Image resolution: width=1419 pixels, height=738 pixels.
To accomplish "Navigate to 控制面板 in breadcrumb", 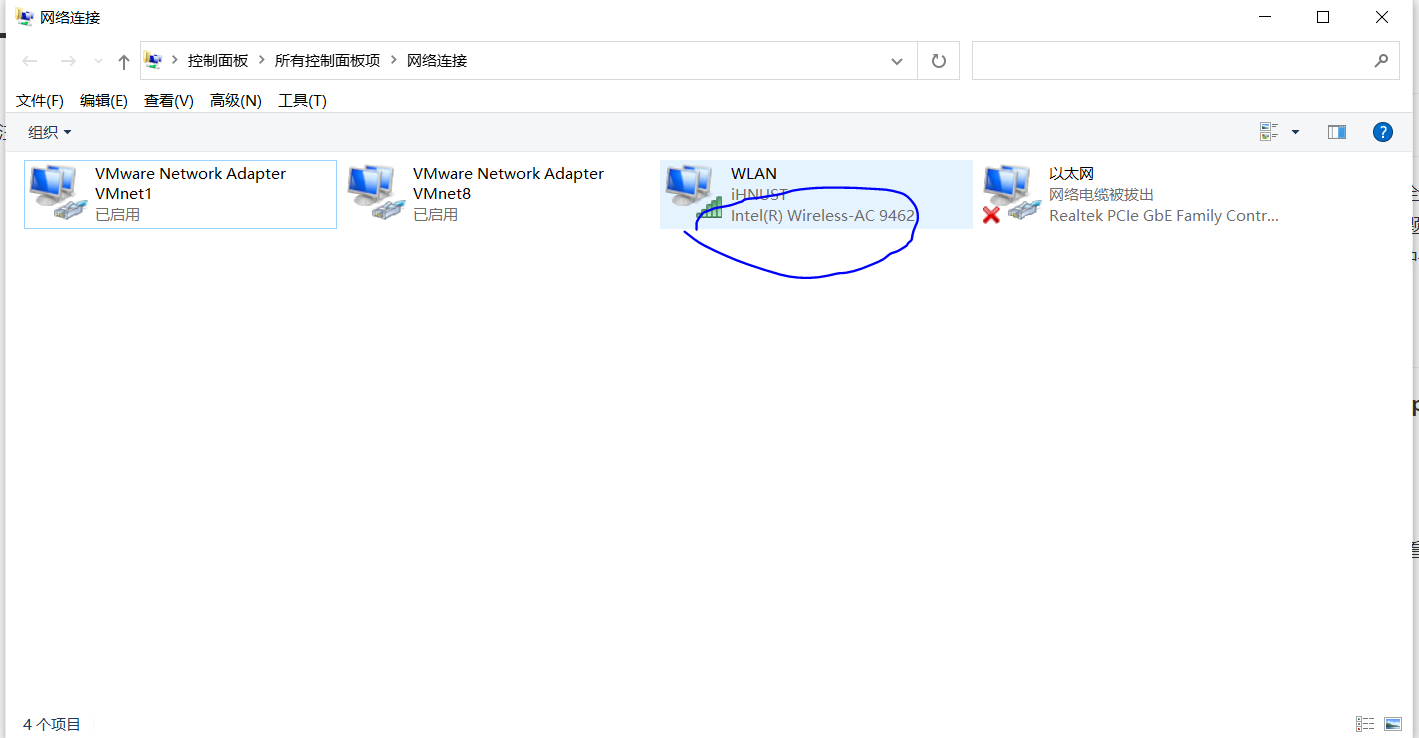I will (218, 60).
